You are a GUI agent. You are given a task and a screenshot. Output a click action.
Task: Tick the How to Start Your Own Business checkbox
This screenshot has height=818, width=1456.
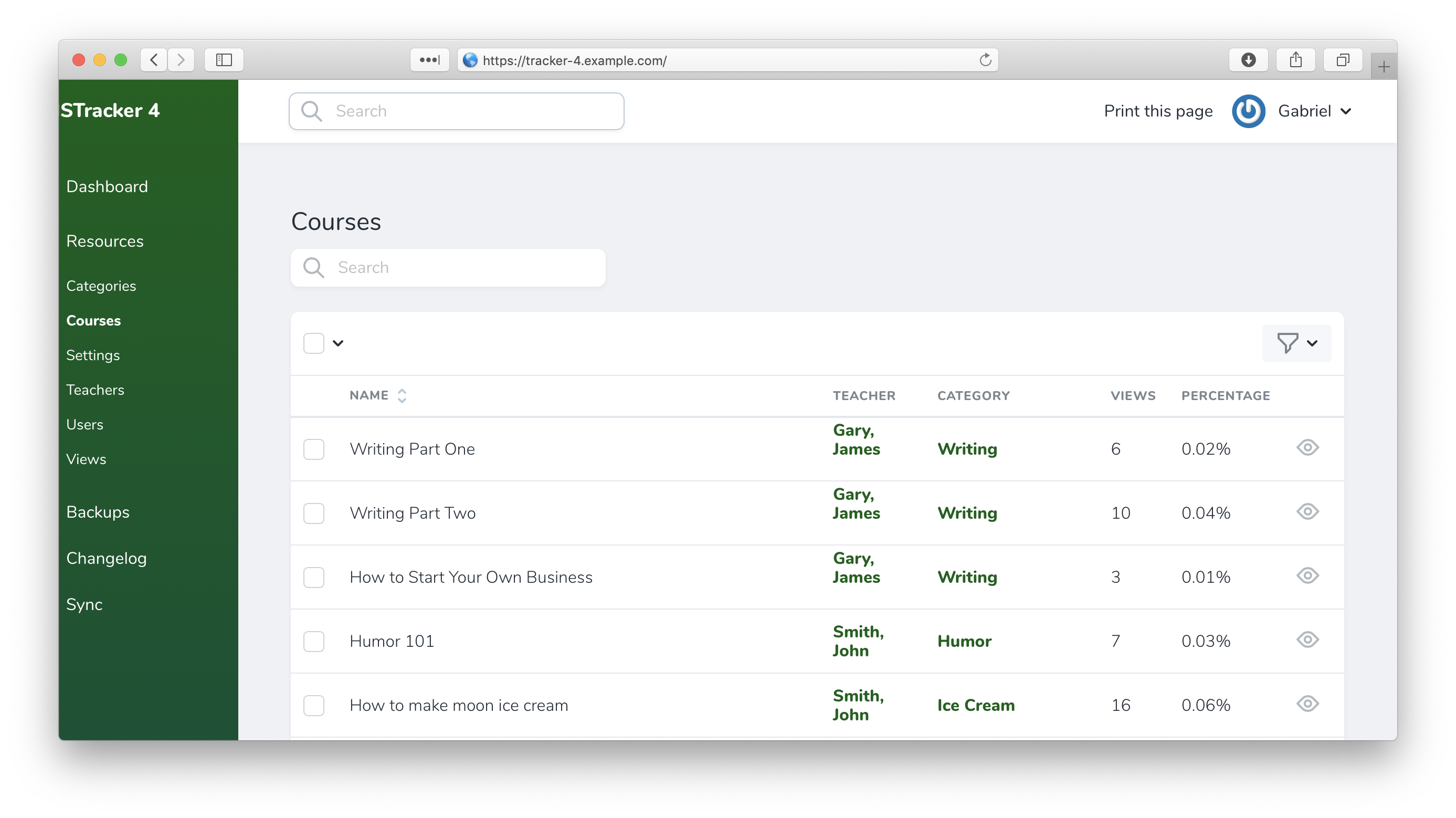314,577
